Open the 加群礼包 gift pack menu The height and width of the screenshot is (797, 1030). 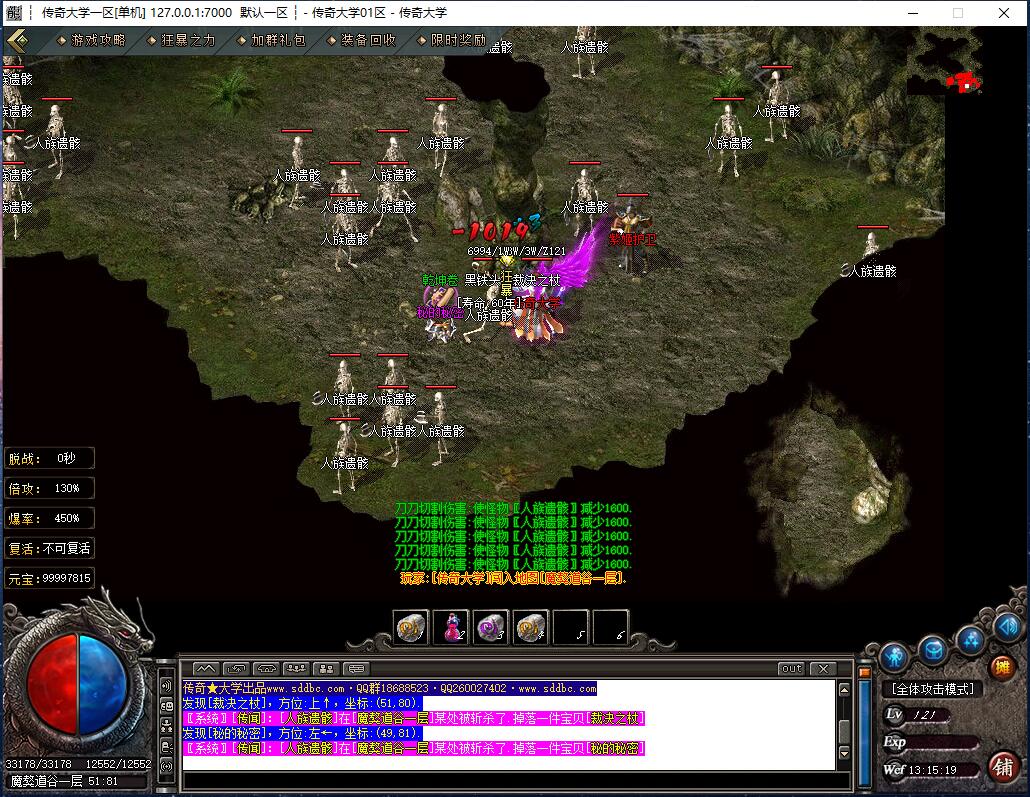click(x=271, y=41)
